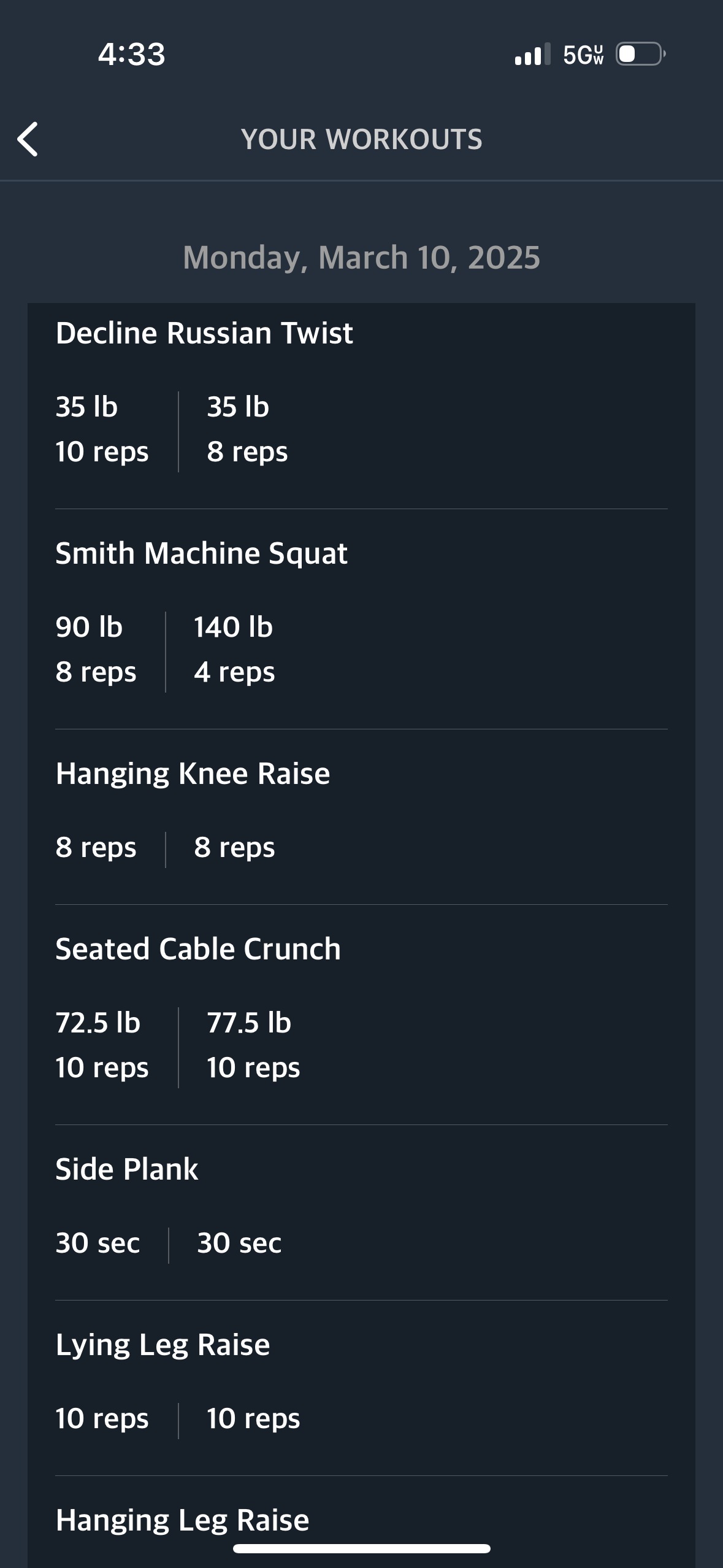Select the Hanging Knee Raise entry
The image size is (723, 1568).
tap(361, 817)
